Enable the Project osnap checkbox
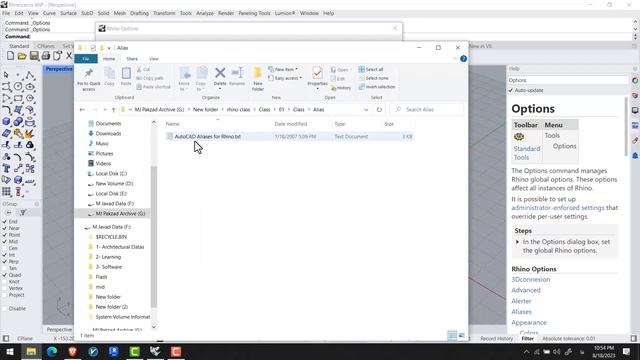Viewport: 640px width, 360px height. [5, 295]
